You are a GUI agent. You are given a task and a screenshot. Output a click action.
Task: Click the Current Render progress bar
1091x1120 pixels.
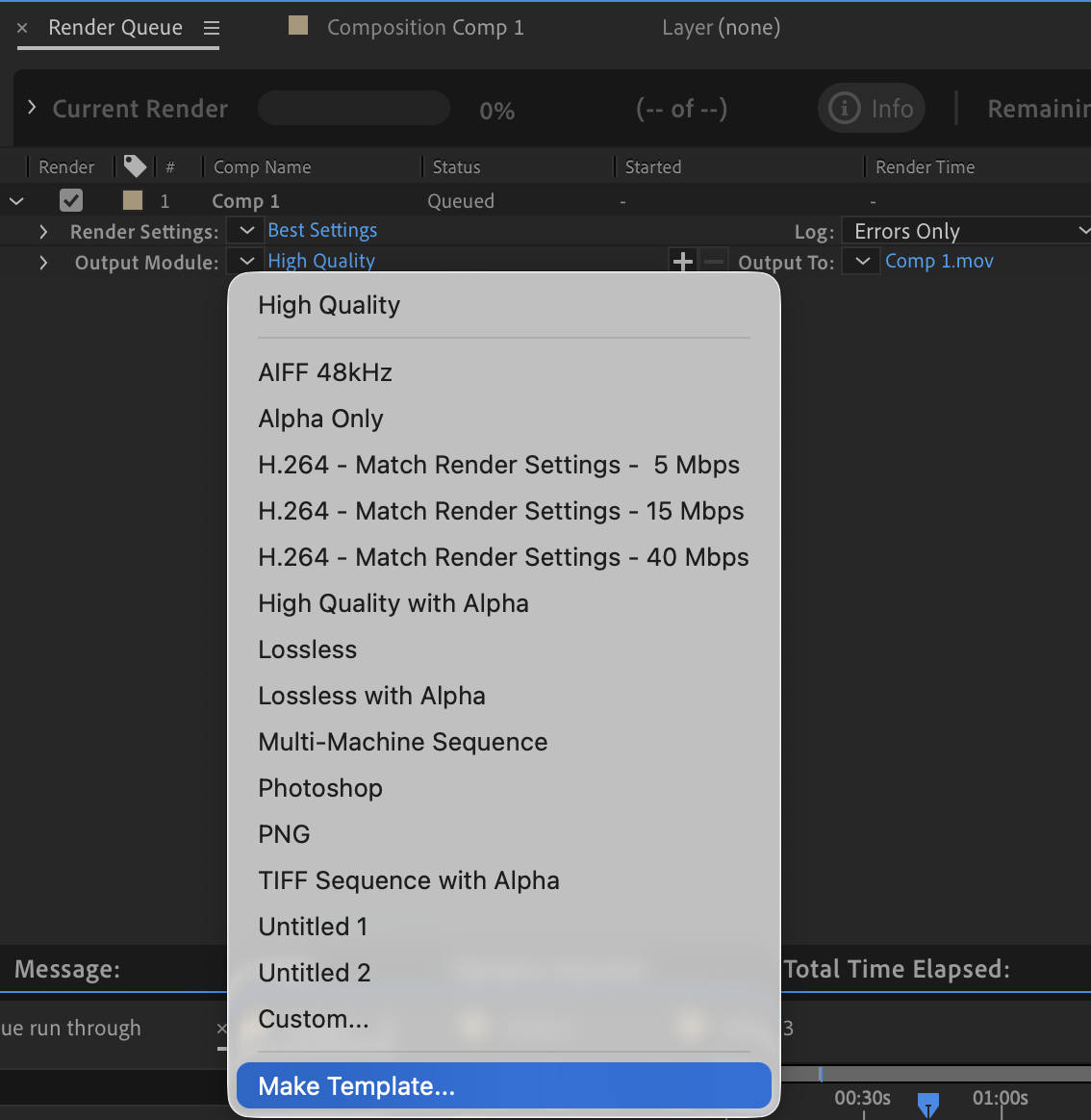(x=353, y=108)
